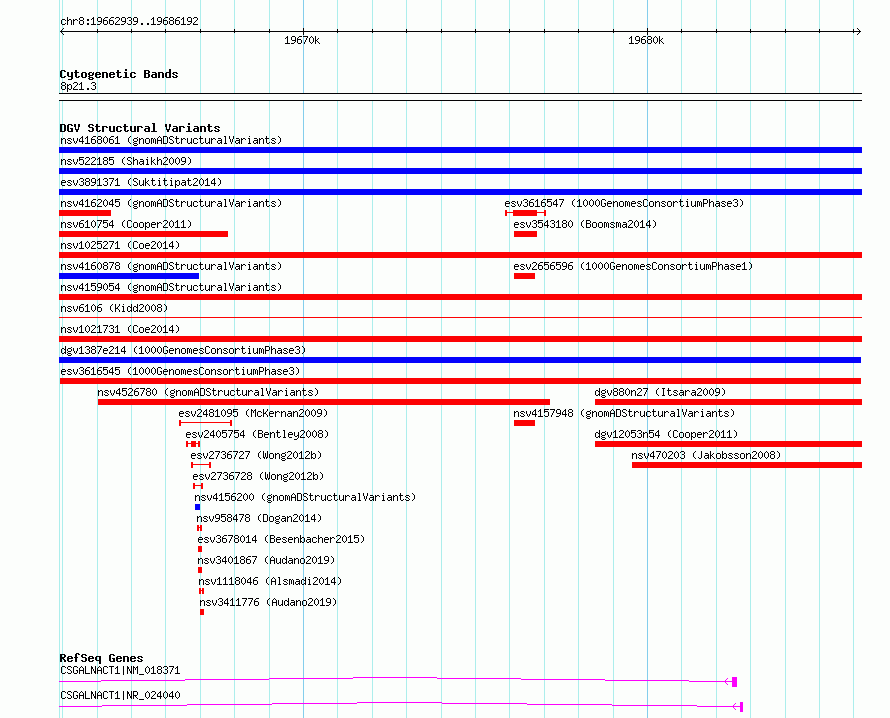Select the red bar under esv3543180

click(x=525, y=234)
